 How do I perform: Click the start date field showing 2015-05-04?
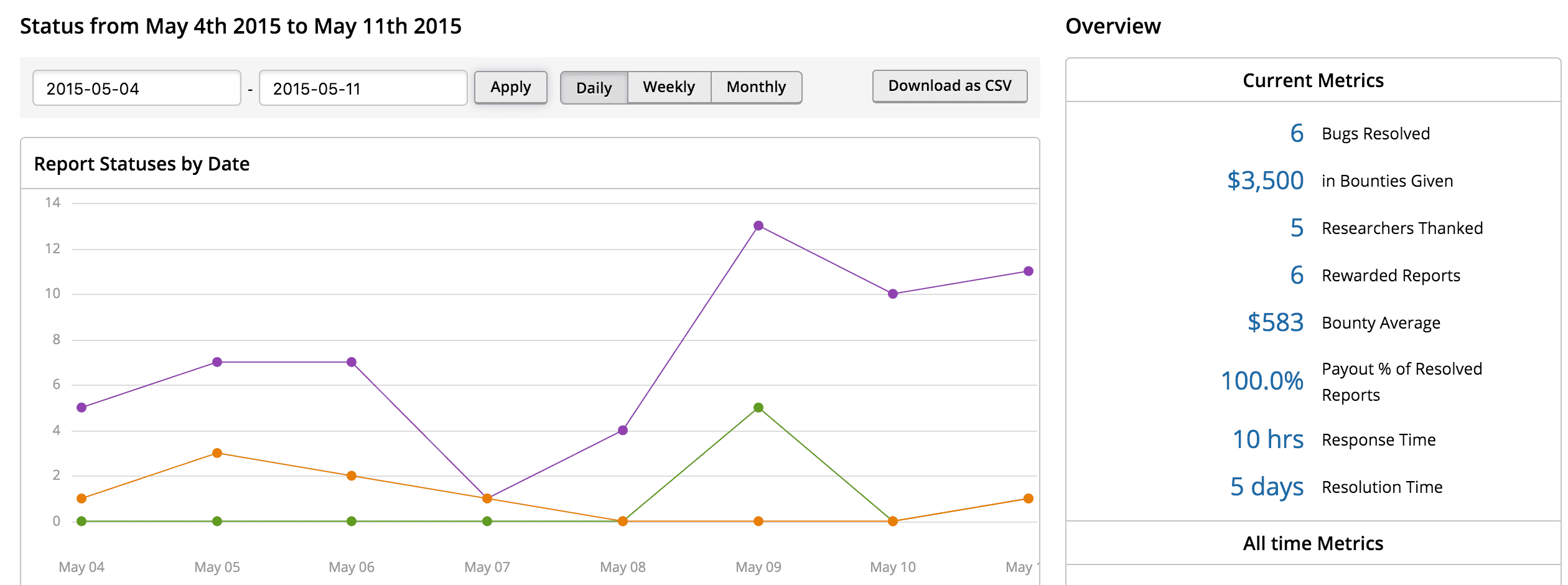(x=136, y=88)
